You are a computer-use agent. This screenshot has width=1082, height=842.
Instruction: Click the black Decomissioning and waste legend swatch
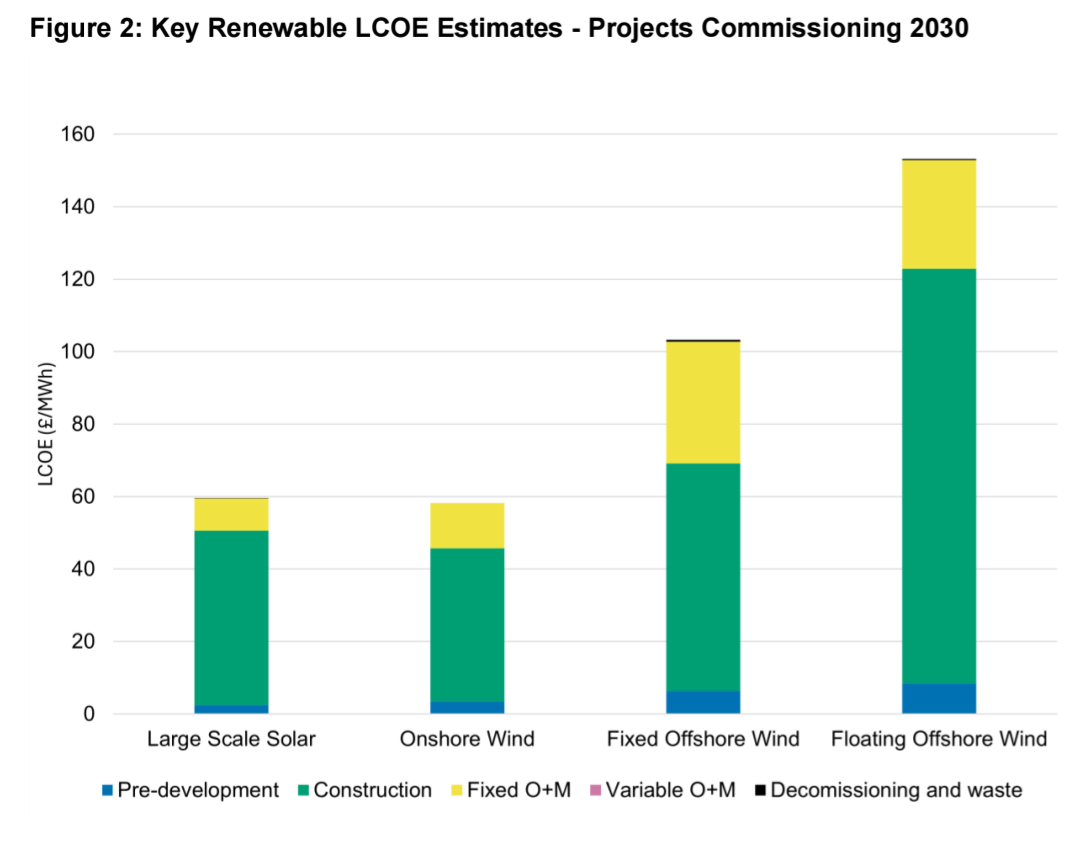[760, 791]
